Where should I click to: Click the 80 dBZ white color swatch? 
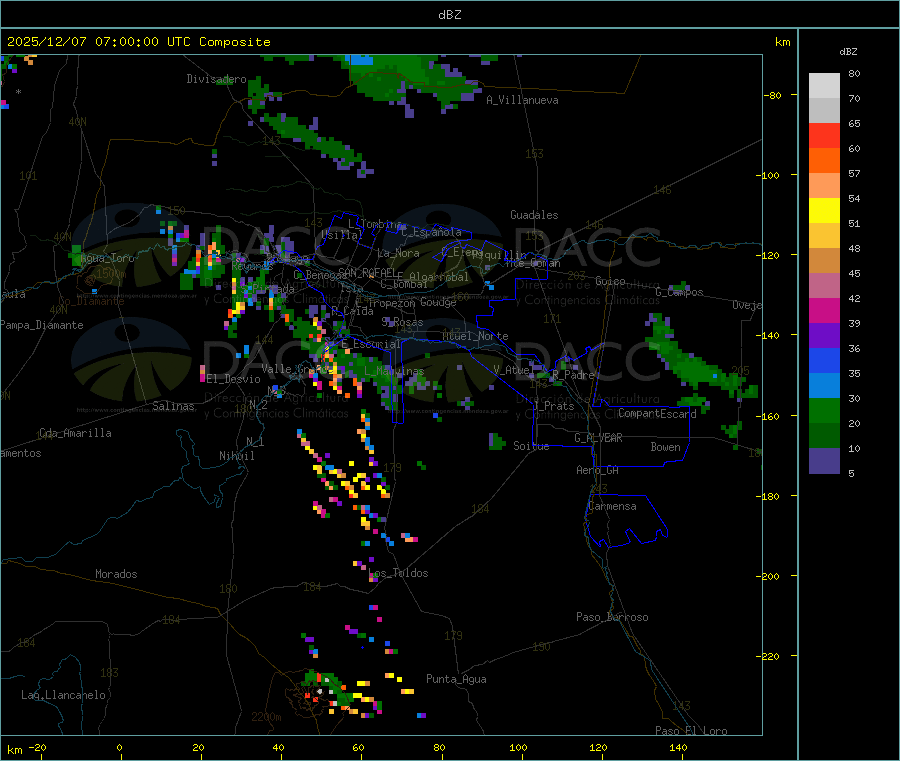[x=824, y=86]
